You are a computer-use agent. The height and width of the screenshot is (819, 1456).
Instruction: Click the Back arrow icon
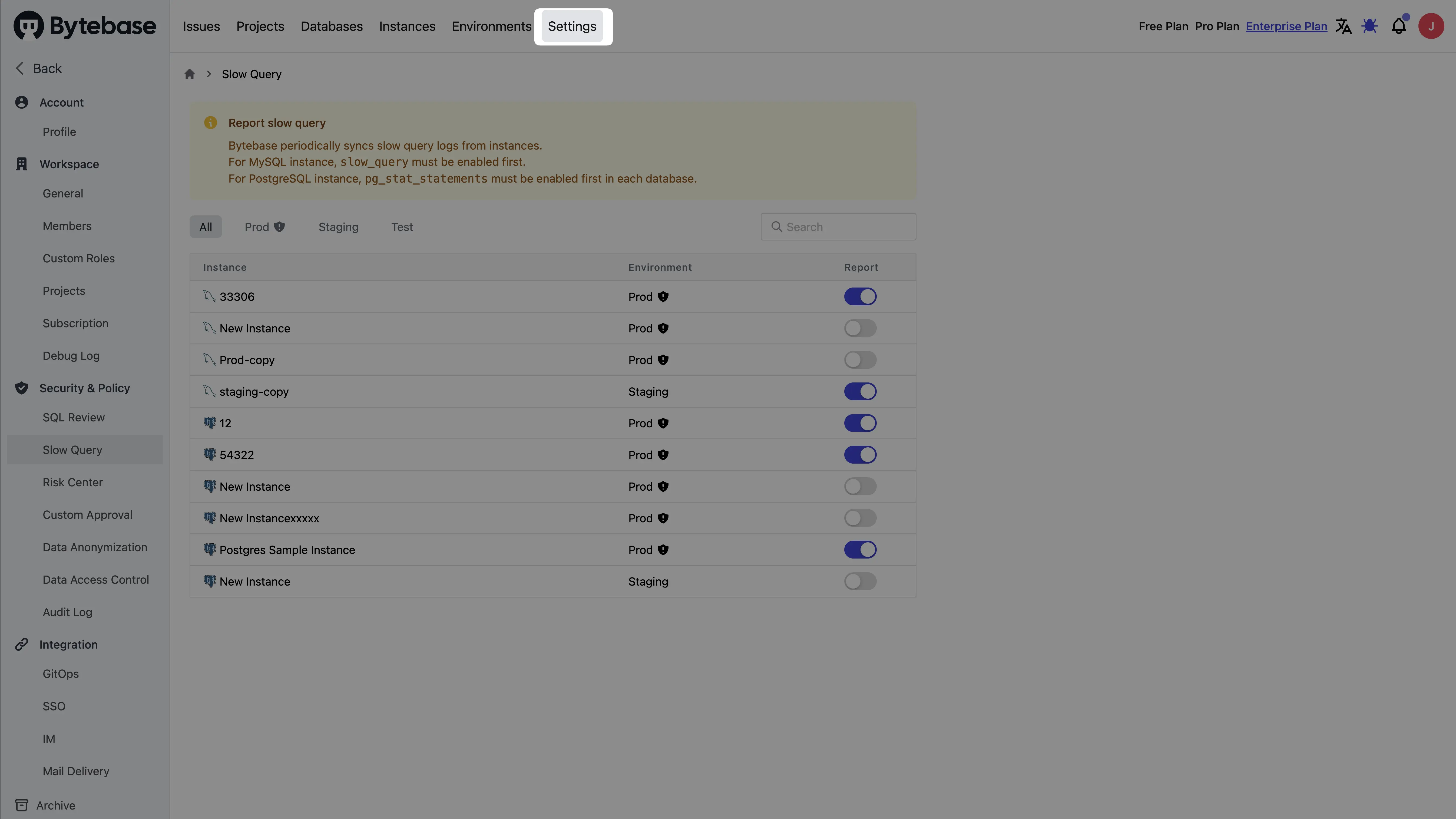20,68
